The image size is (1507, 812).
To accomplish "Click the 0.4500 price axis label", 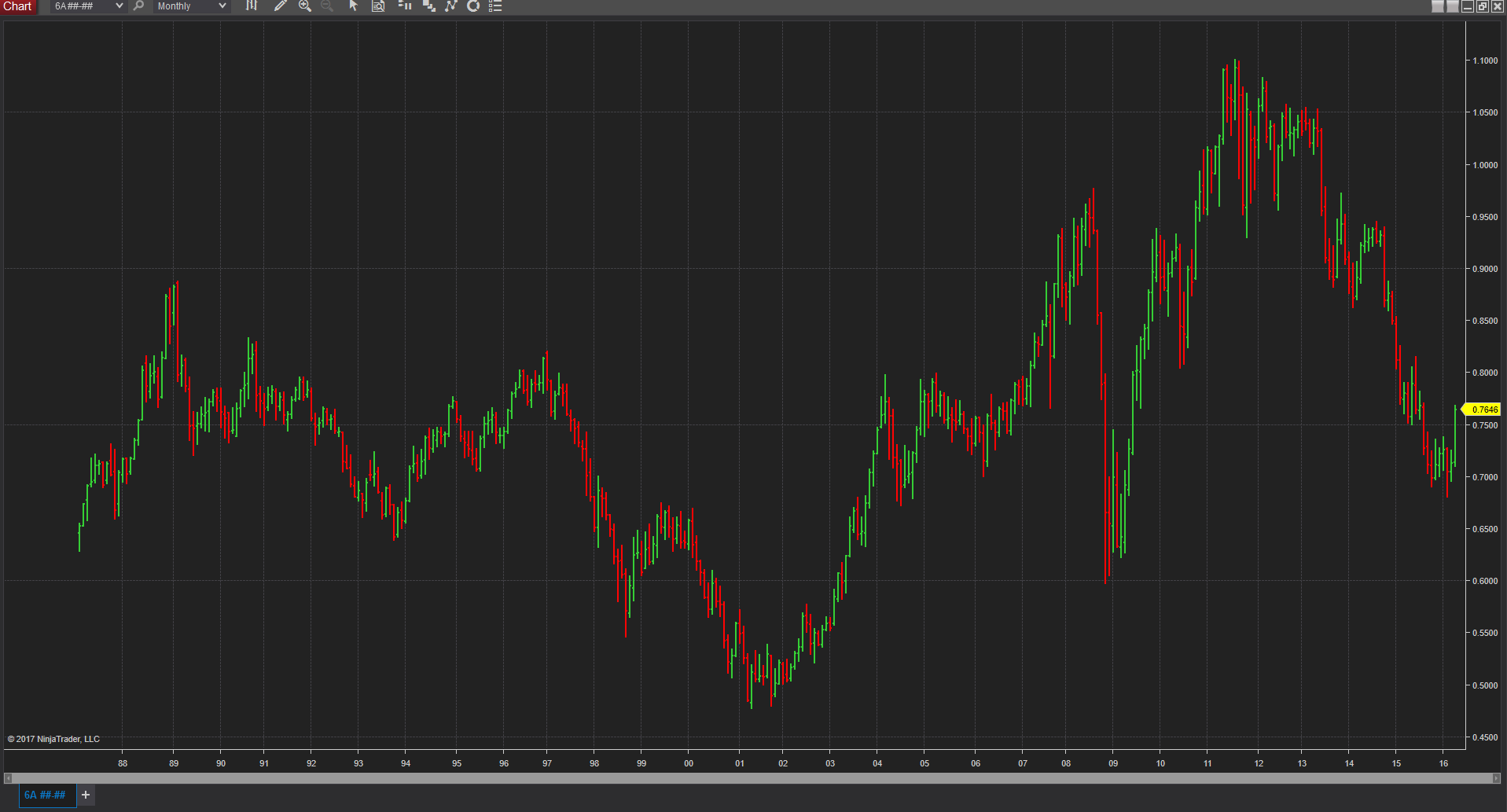I will click(1485, 737).
